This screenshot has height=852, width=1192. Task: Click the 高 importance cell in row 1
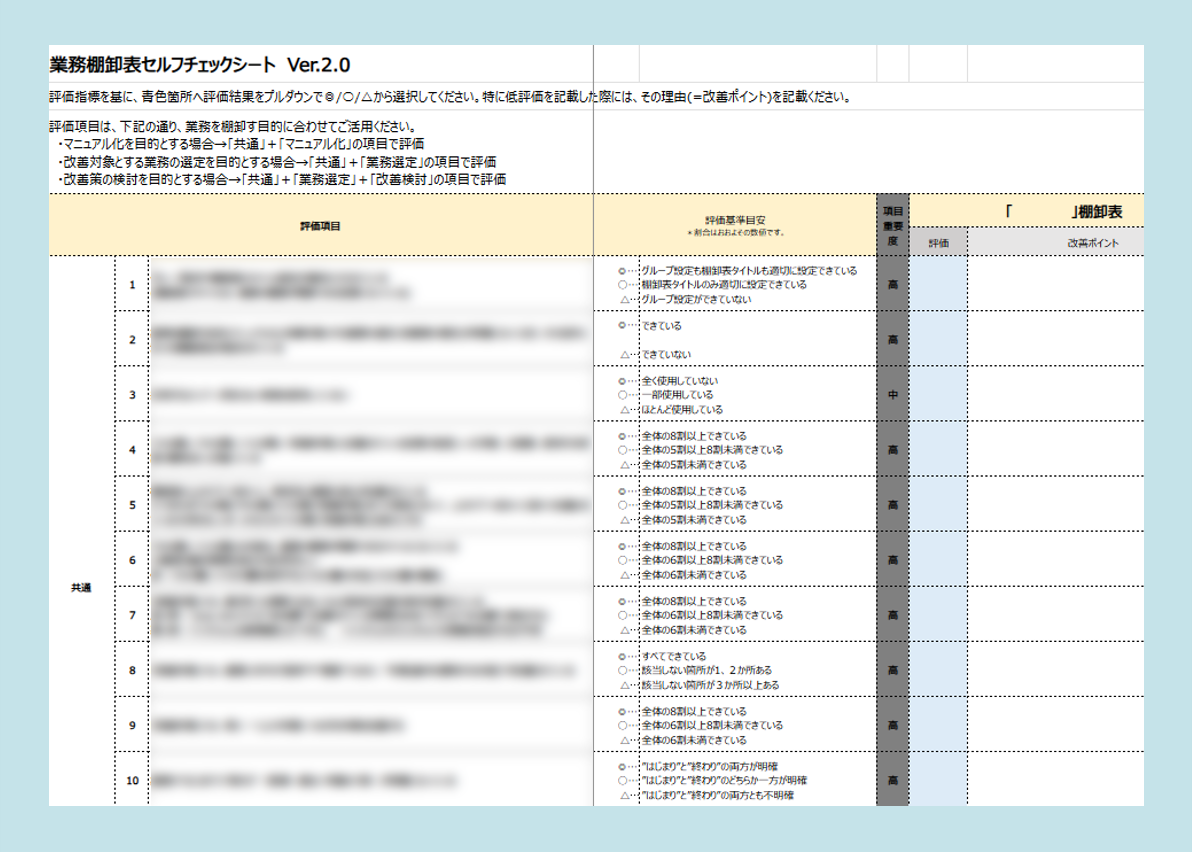[x=892, y=283]
